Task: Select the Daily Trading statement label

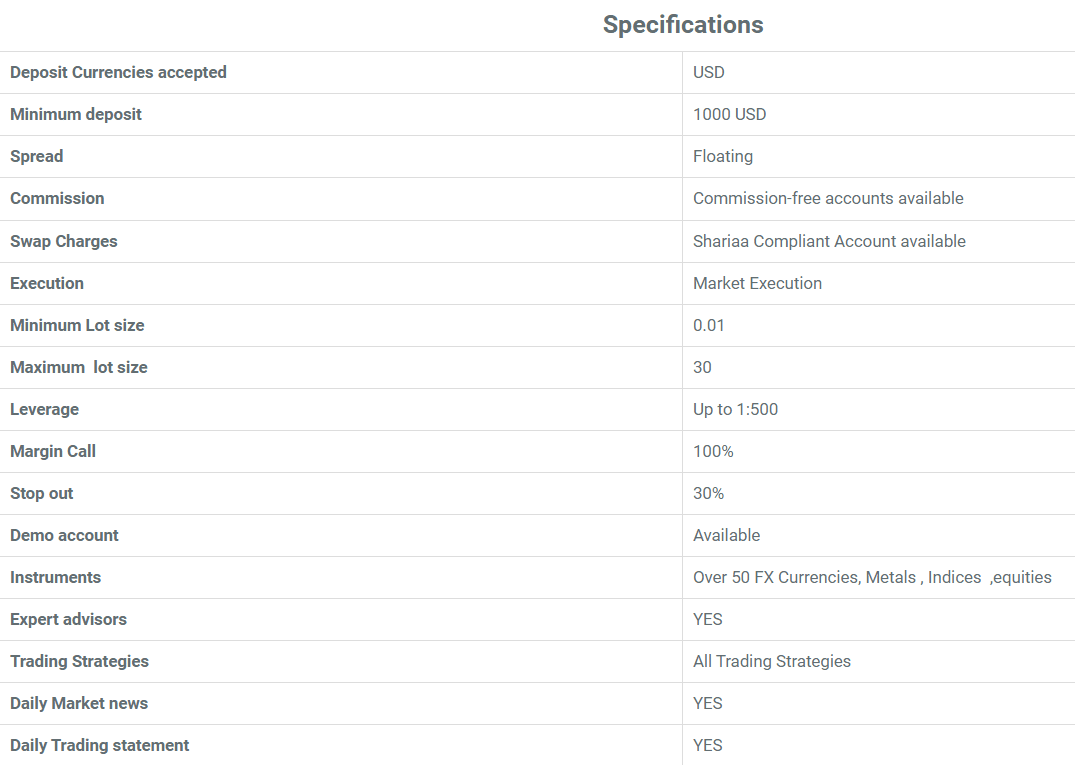Action: pyautogui.click(x=99, y=745)
